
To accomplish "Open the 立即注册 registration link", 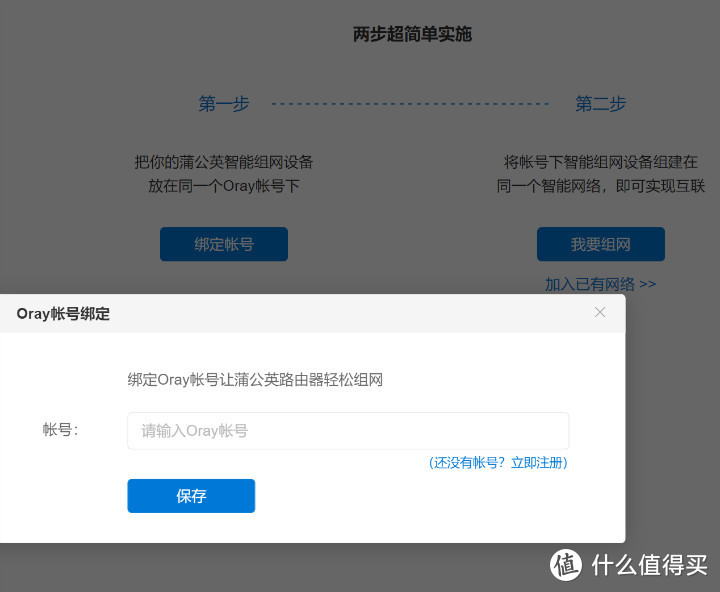I will (537, 462).
